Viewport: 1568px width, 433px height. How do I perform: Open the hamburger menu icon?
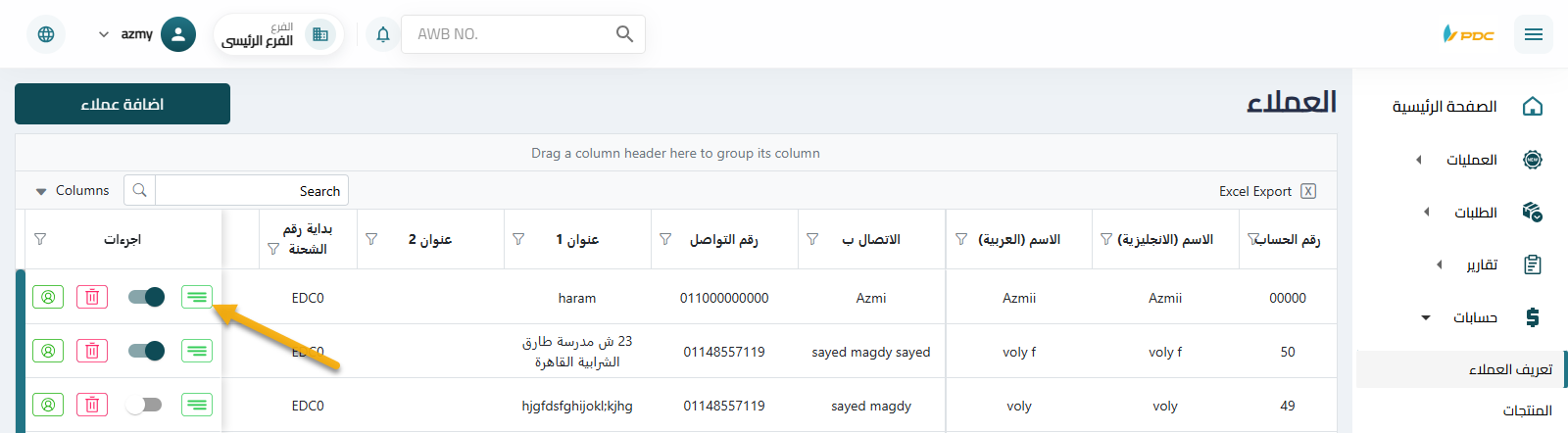pyautogui.click(x=1533, y=34)
